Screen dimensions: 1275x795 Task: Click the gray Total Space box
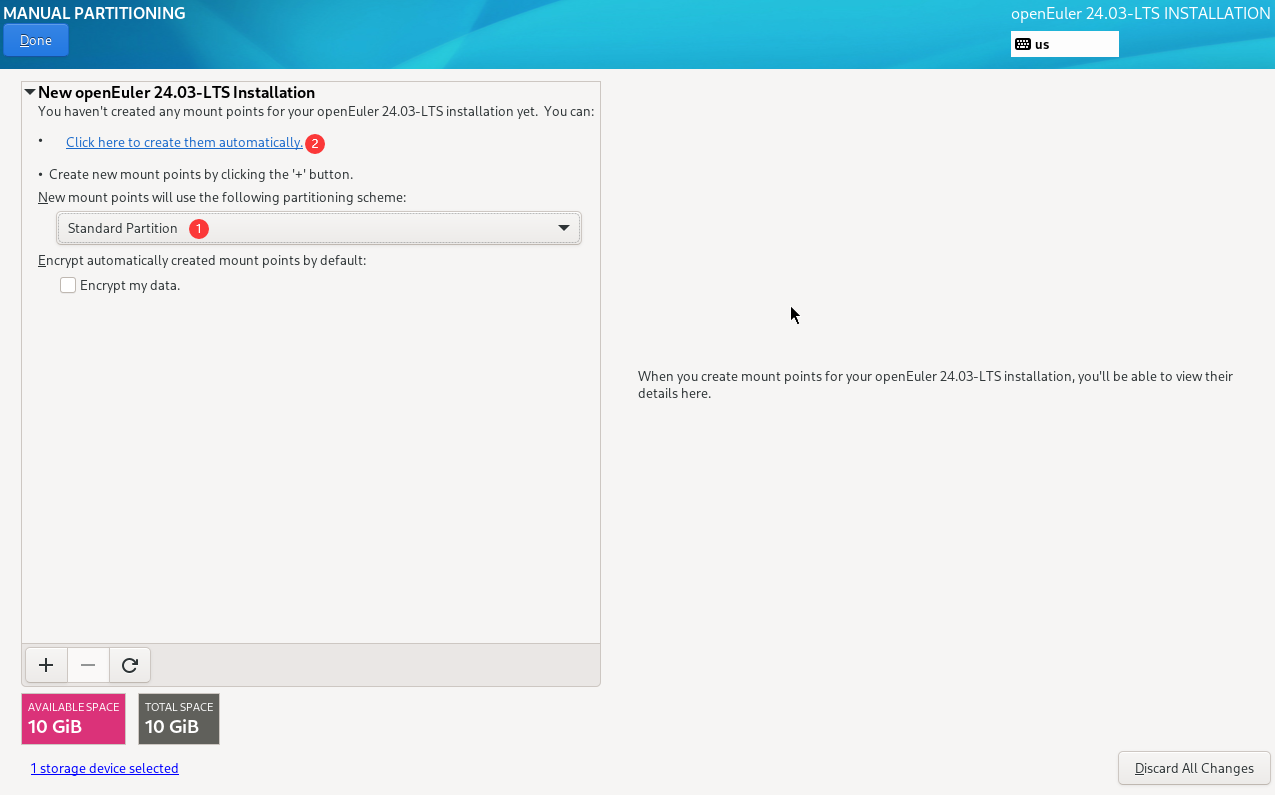click(x=178, y=719)
